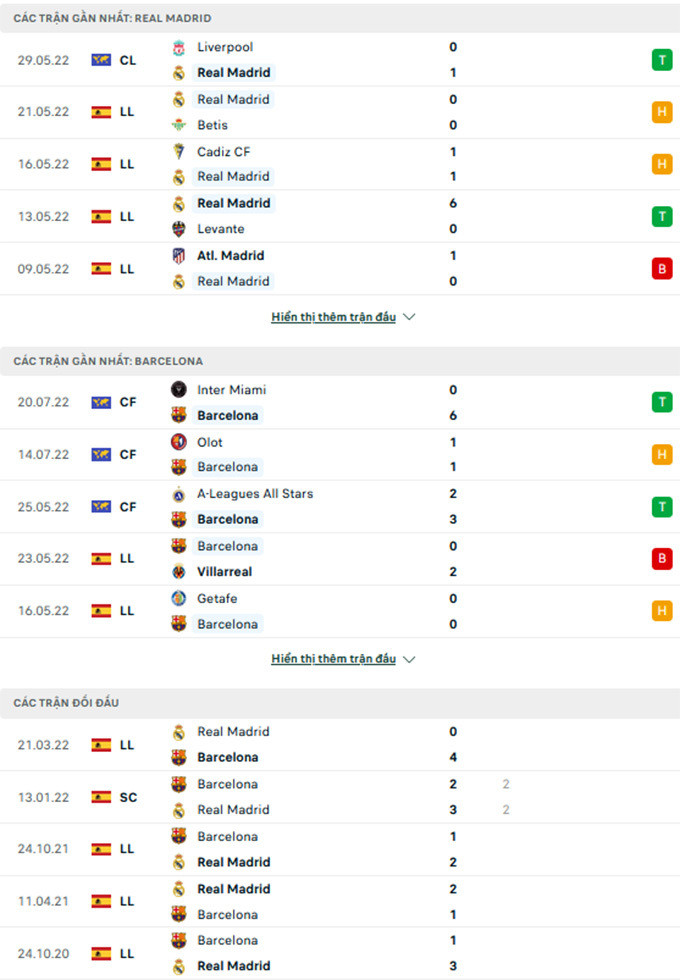Click the Villarreal club badge
This screenshot has width=680, height=980.
click(x=179, y=572)
